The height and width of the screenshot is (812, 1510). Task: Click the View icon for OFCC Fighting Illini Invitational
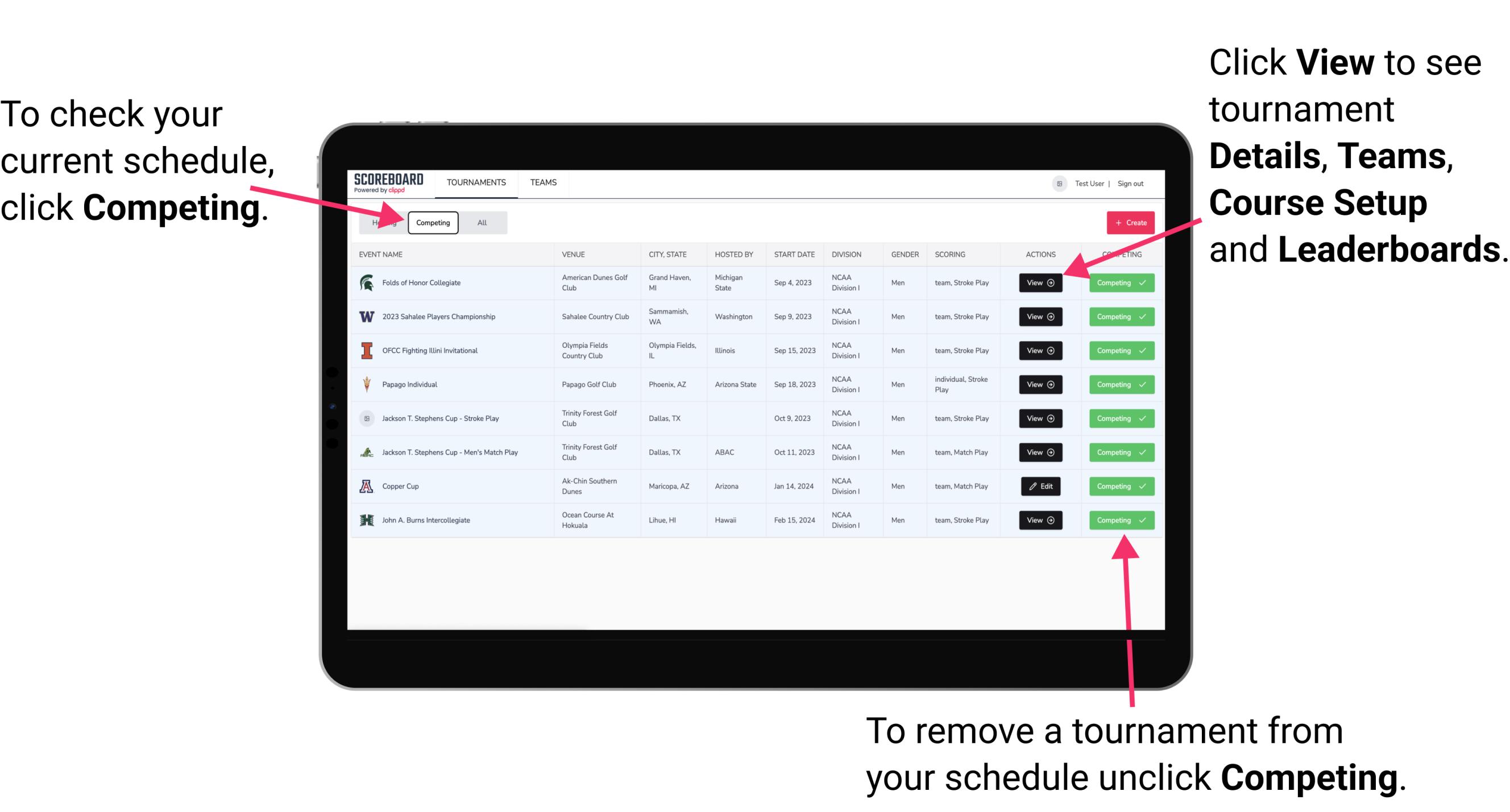coord(1040,350)
